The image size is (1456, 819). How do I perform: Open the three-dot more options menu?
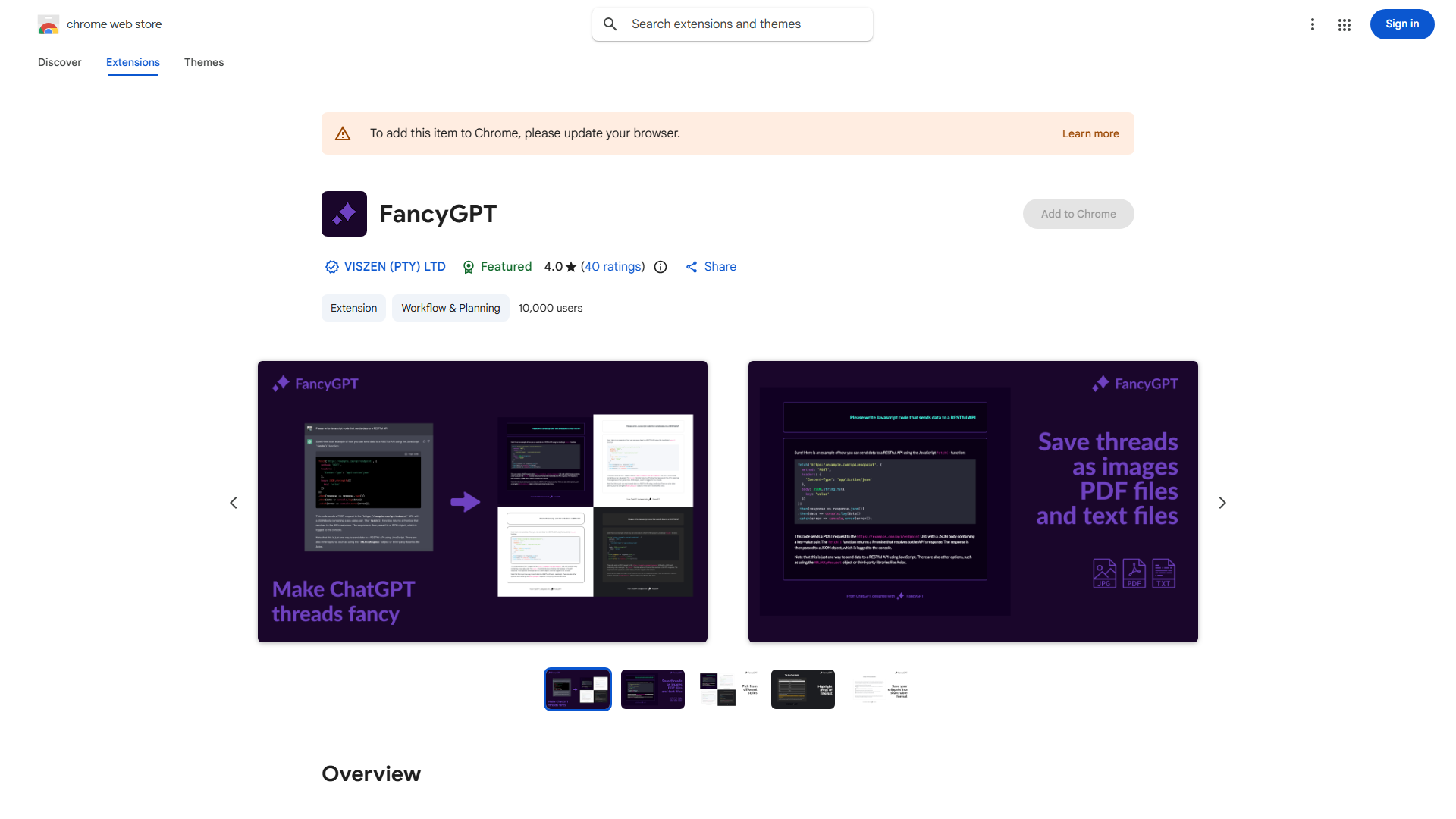click(x=1312, y=24)
